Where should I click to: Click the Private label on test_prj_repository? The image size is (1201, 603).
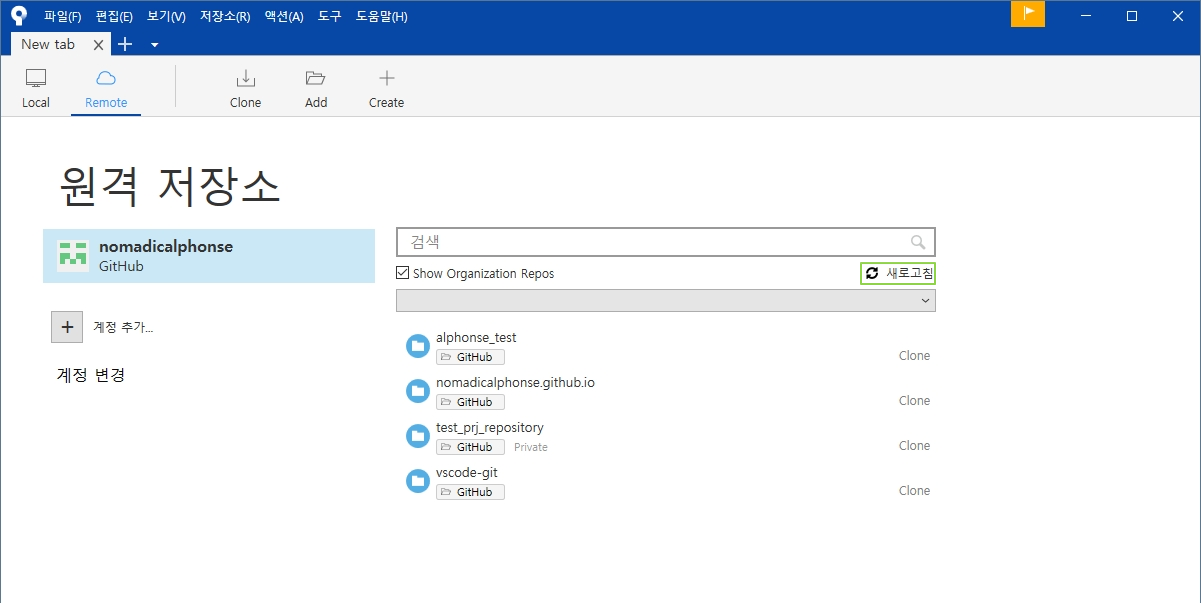(531, 447)
